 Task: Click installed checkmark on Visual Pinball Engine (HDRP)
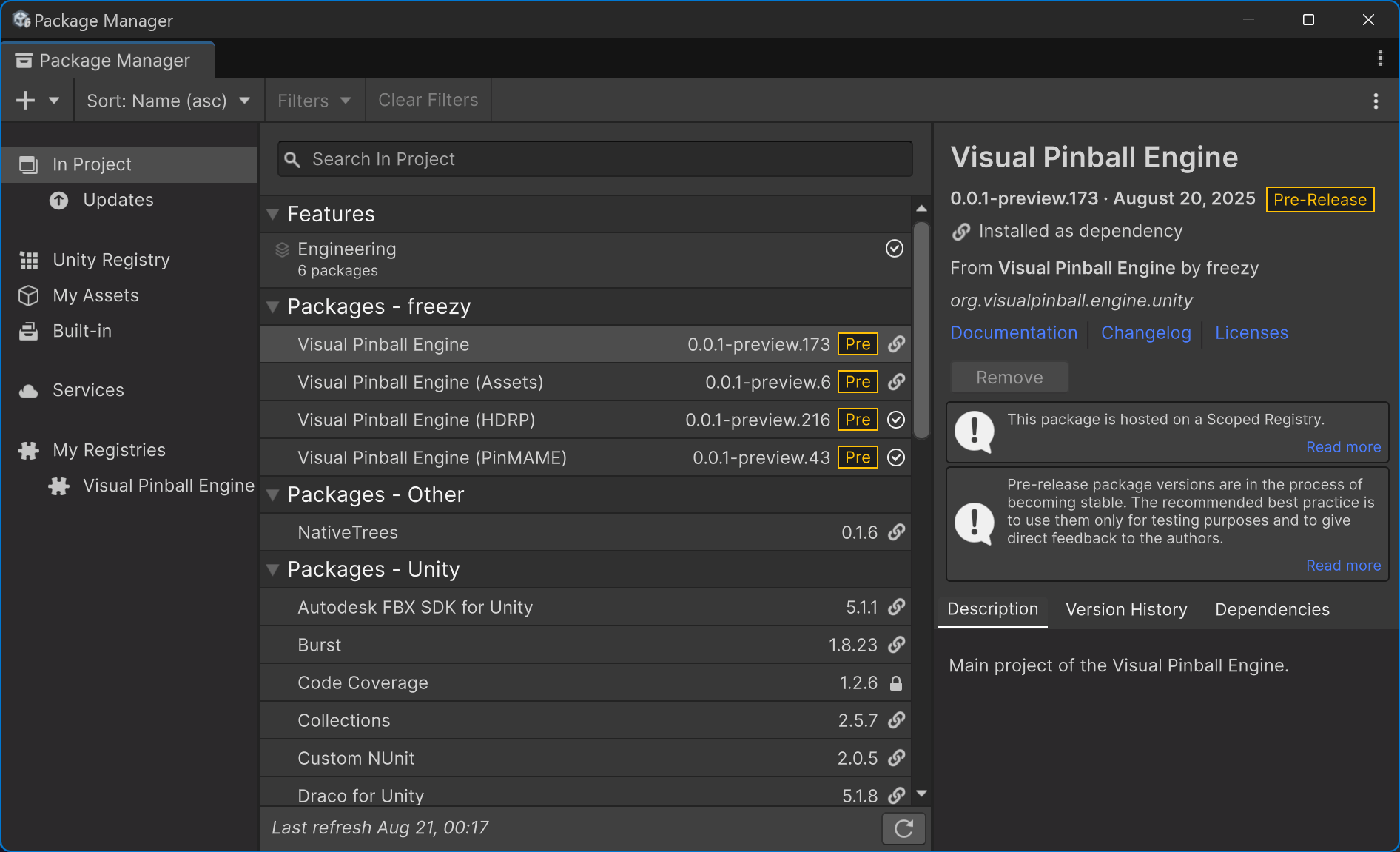896,420
